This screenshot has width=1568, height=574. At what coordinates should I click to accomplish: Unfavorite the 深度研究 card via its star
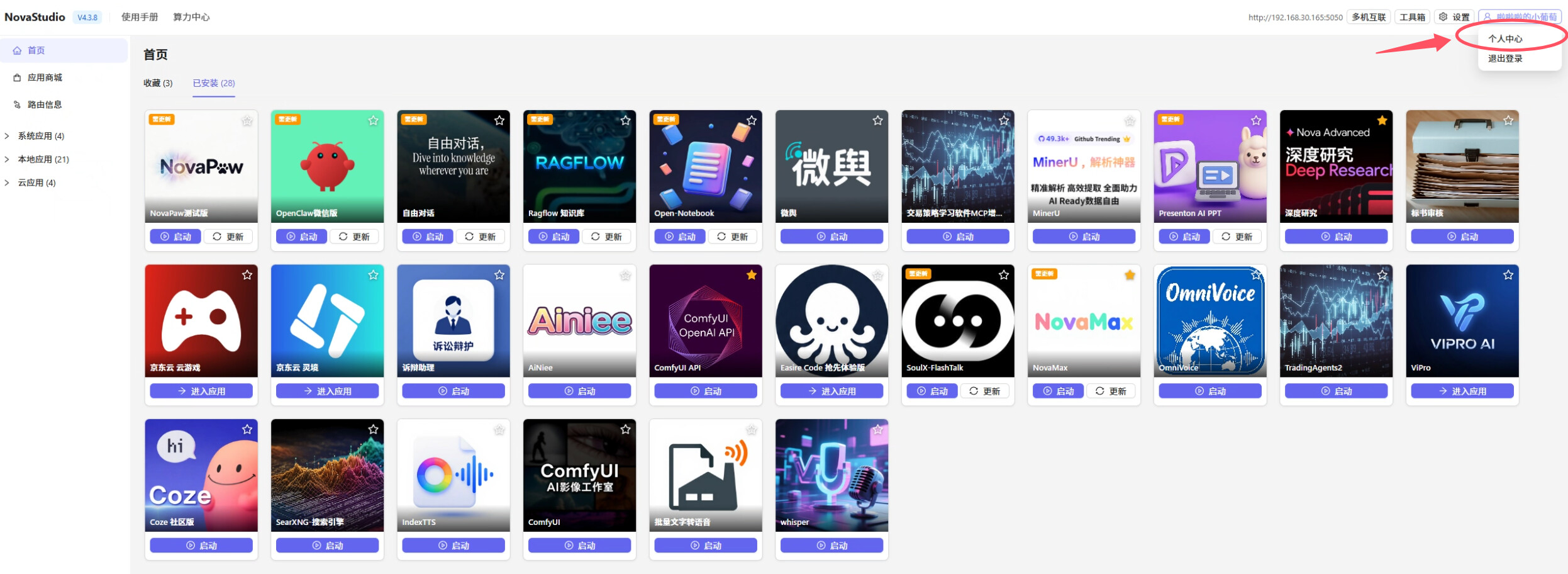point(1382,120)
